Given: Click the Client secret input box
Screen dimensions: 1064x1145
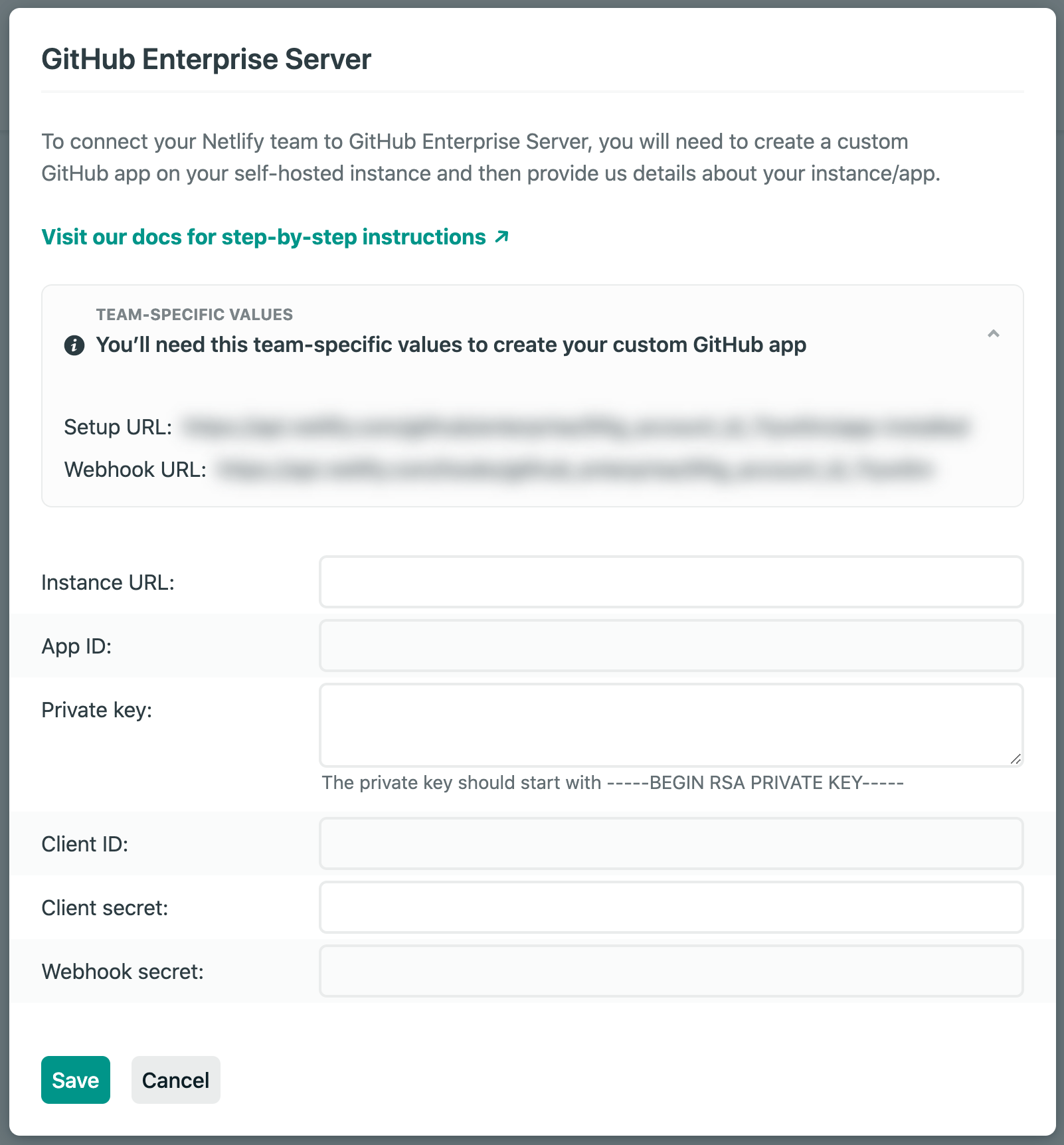Looking at the screenshot, I should pos(670,907).
